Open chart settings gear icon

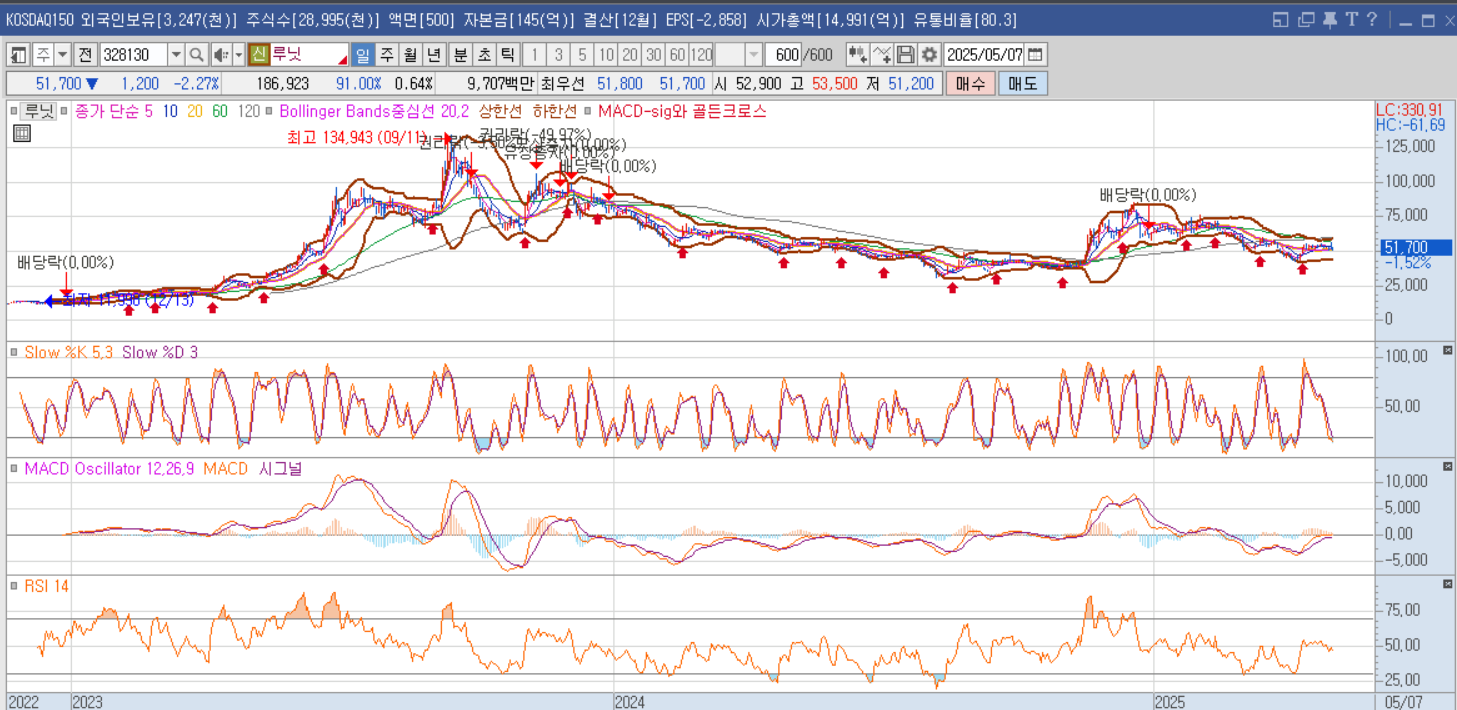pyautogui.click(x=929, y=55)
